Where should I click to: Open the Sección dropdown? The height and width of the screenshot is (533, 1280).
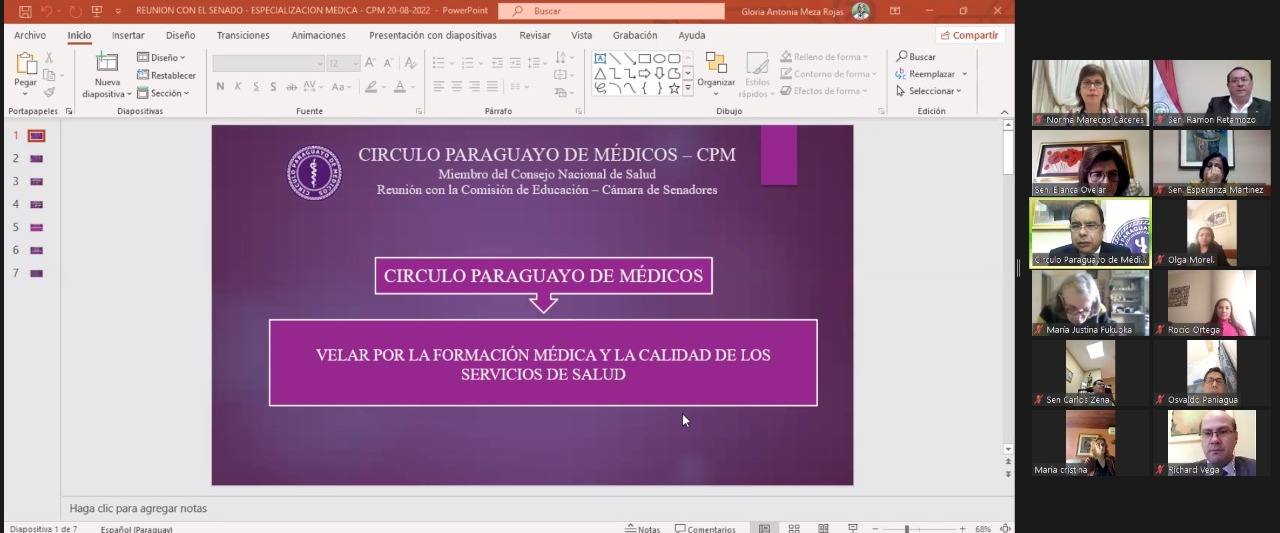(x=163, y=93)
